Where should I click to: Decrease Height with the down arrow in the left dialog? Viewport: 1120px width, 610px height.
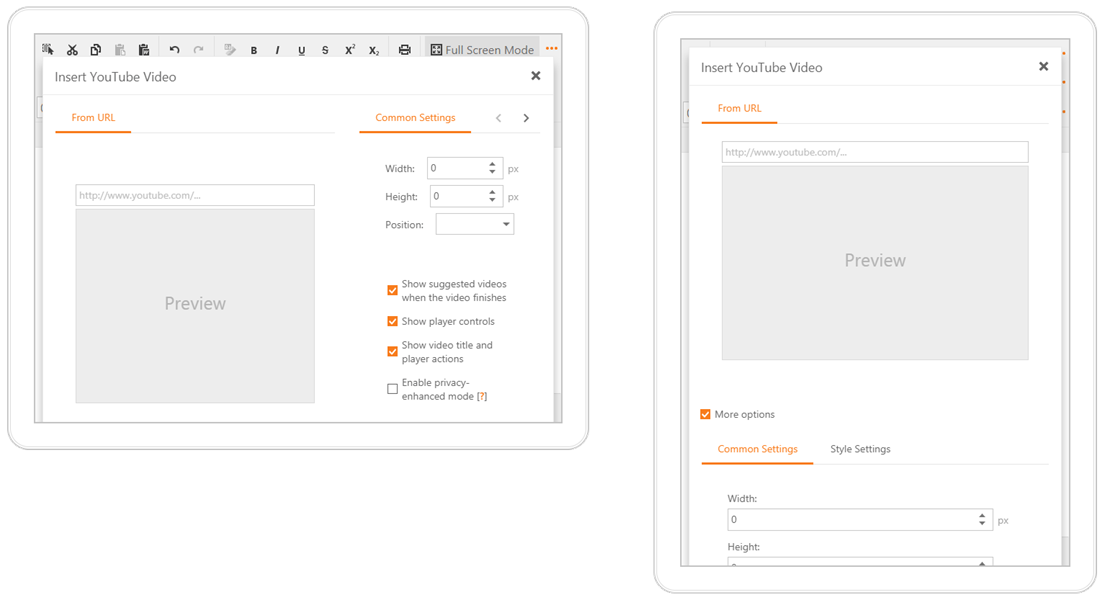[x=492, y=200]
